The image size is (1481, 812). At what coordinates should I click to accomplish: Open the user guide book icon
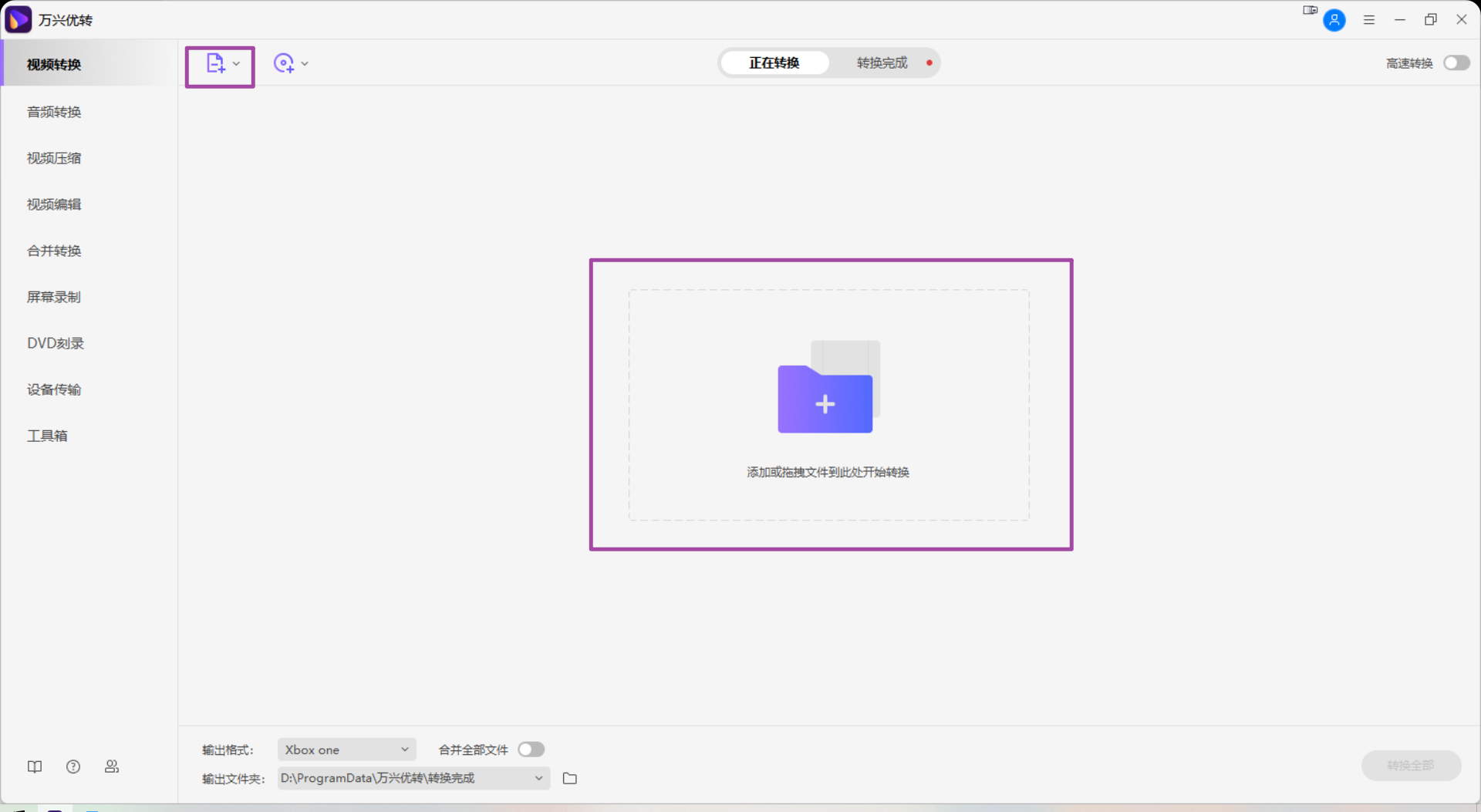pos(35,767)
